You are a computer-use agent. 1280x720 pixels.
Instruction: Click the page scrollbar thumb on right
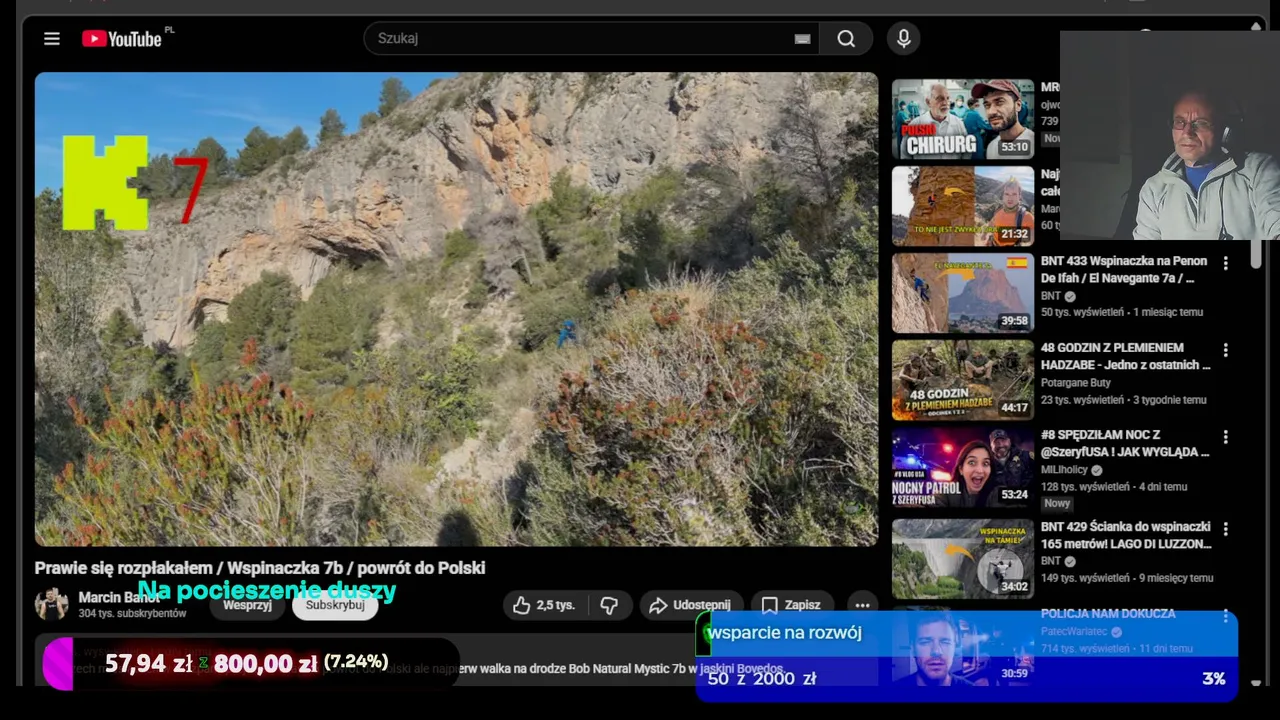pos(1256,254)
